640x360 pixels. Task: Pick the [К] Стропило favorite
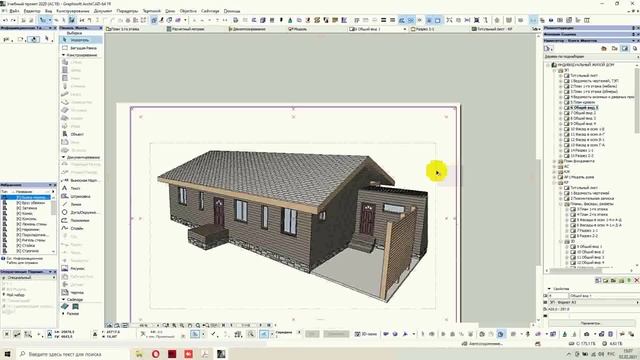28,251
